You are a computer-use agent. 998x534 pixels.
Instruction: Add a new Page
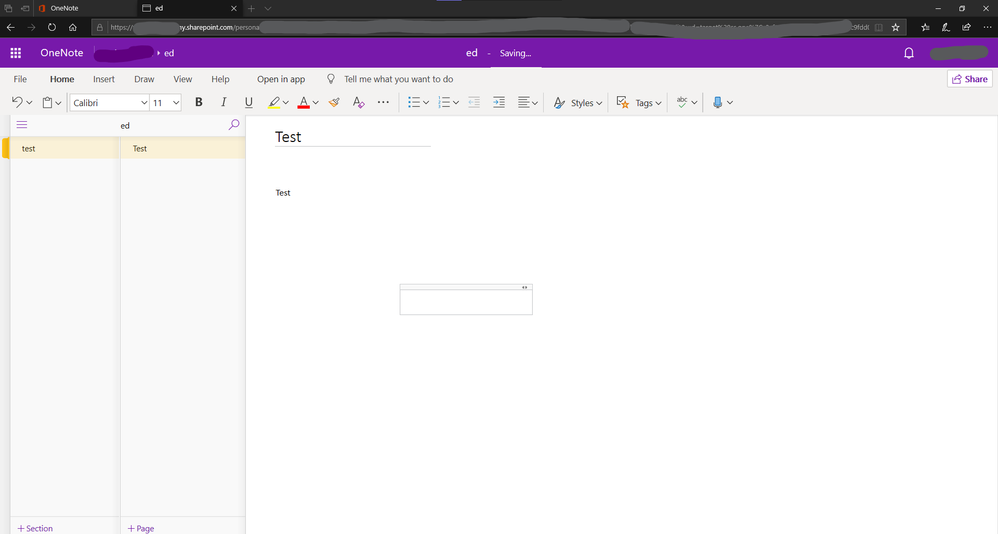141,528
